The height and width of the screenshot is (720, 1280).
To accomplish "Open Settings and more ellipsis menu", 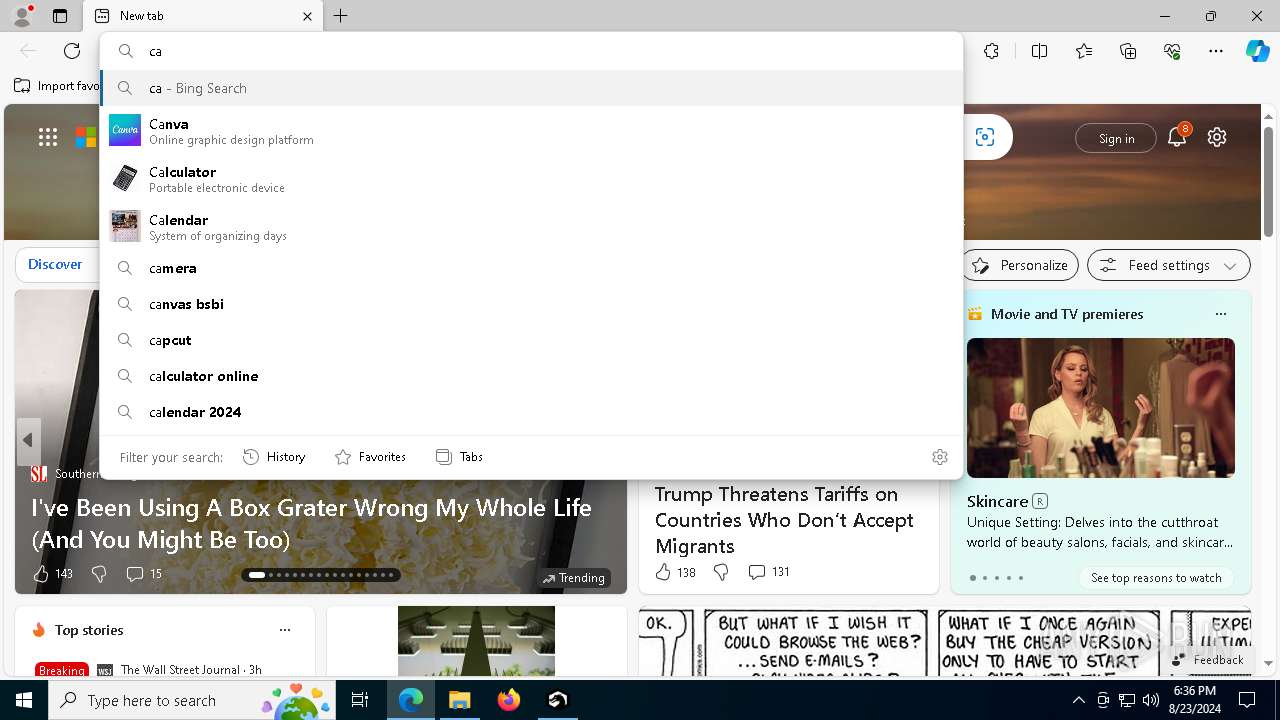I will click(1216, 51).
